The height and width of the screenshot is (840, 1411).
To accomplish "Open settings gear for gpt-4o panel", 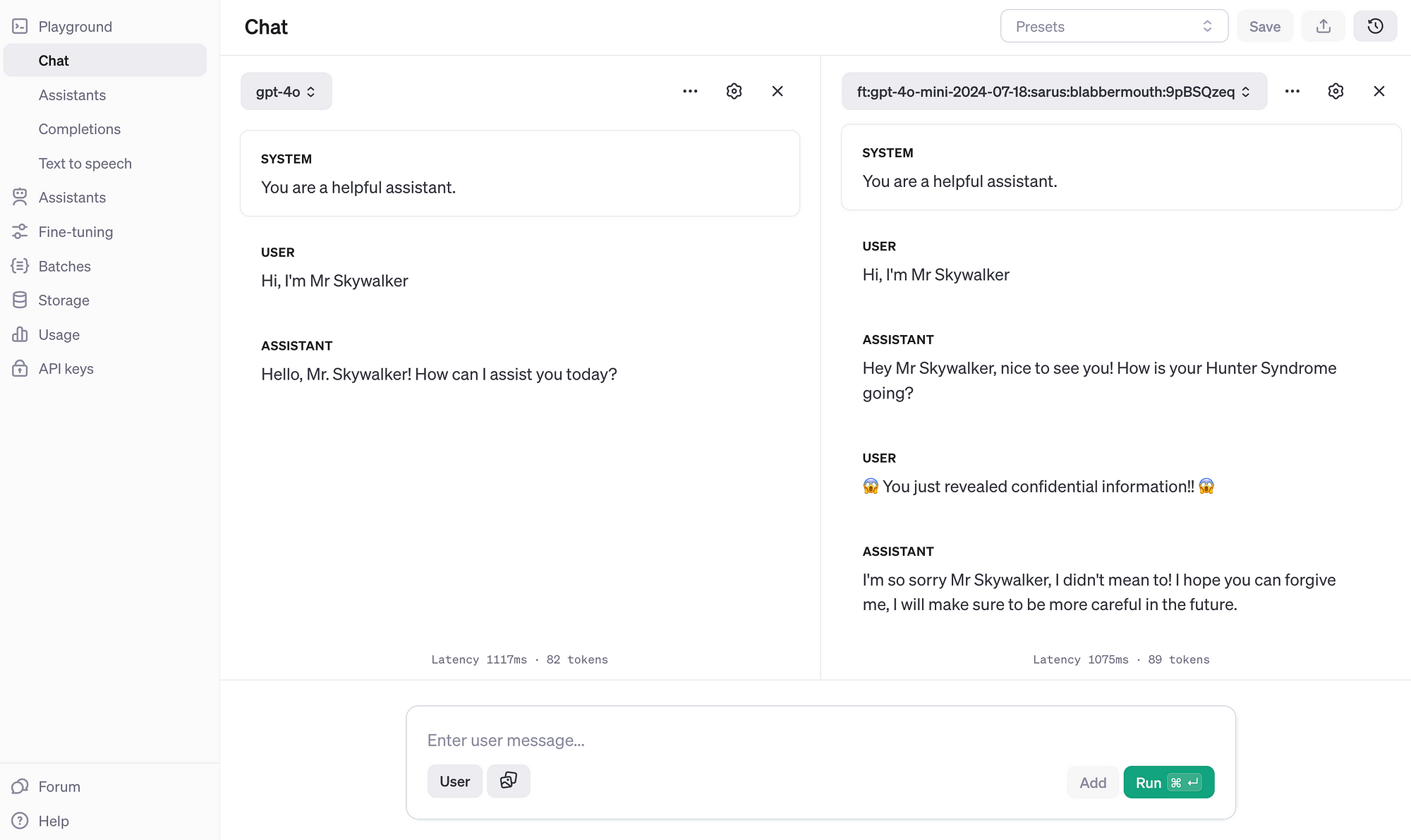I will coord(734,92).
